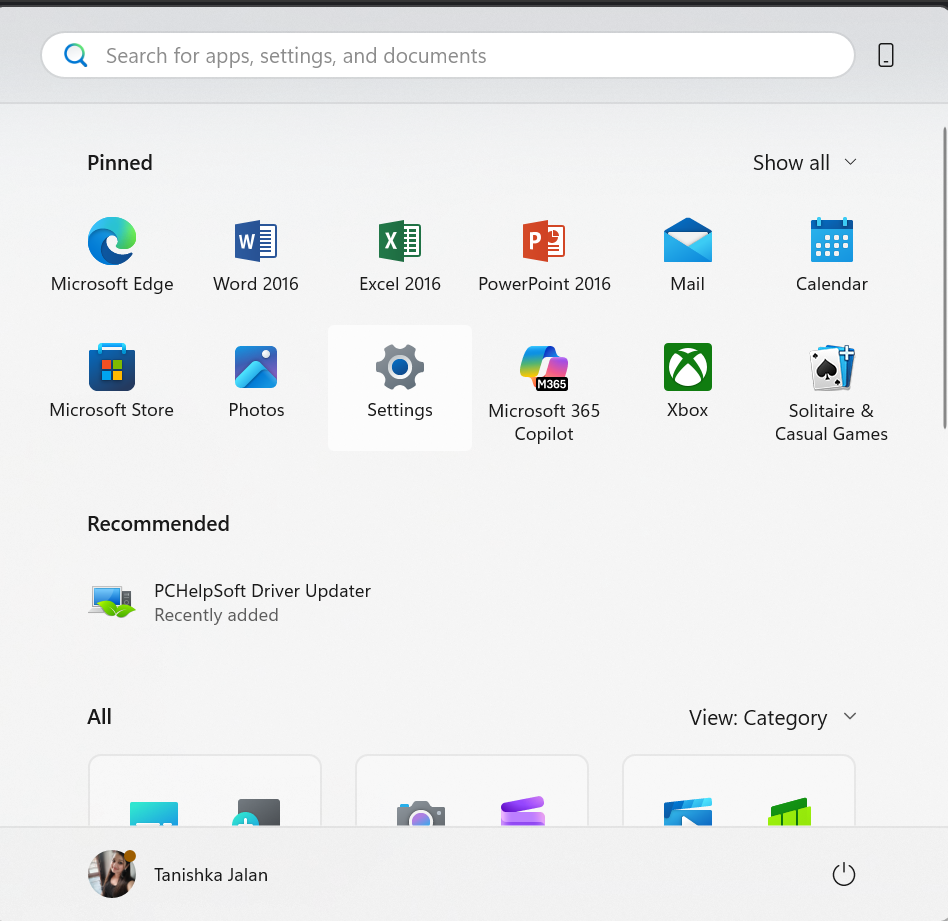The image size is (948, 921).
Task: Click the Start menu vertical scrollbar
Action: 945,278
